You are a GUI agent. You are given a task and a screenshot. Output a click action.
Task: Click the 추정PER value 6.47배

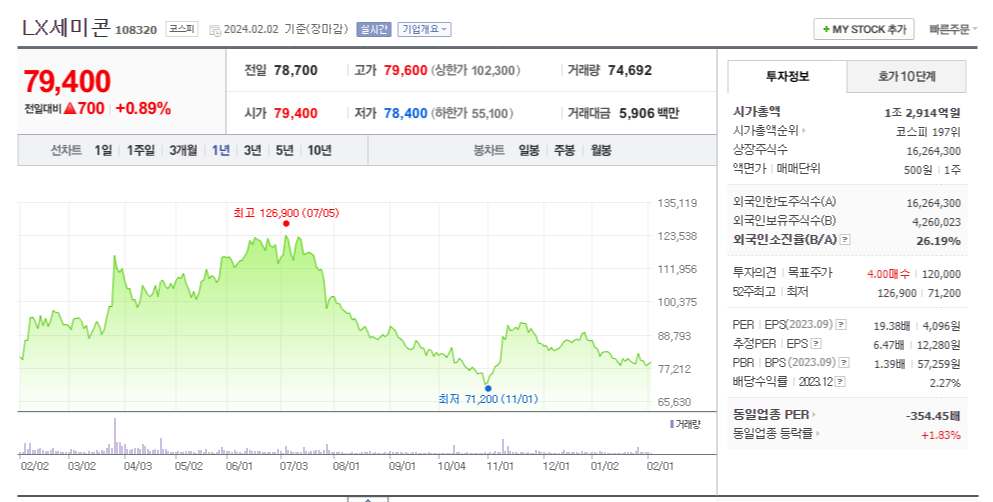(889, 345)
